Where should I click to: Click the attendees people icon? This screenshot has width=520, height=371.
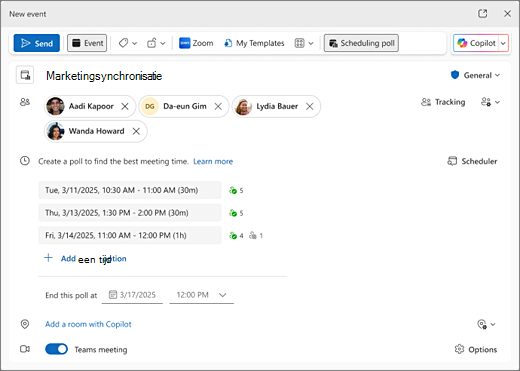(x=25, y=102)
